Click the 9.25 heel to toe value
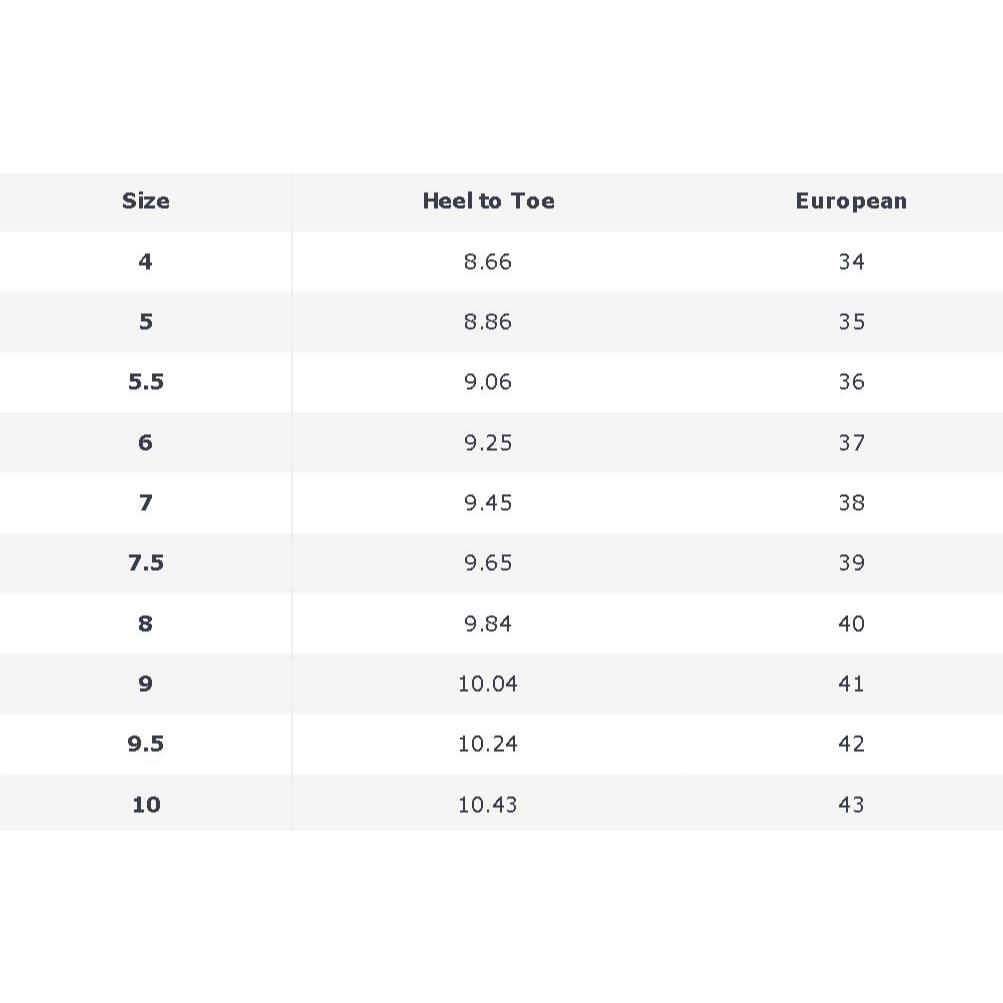 [x=488, y=443]
